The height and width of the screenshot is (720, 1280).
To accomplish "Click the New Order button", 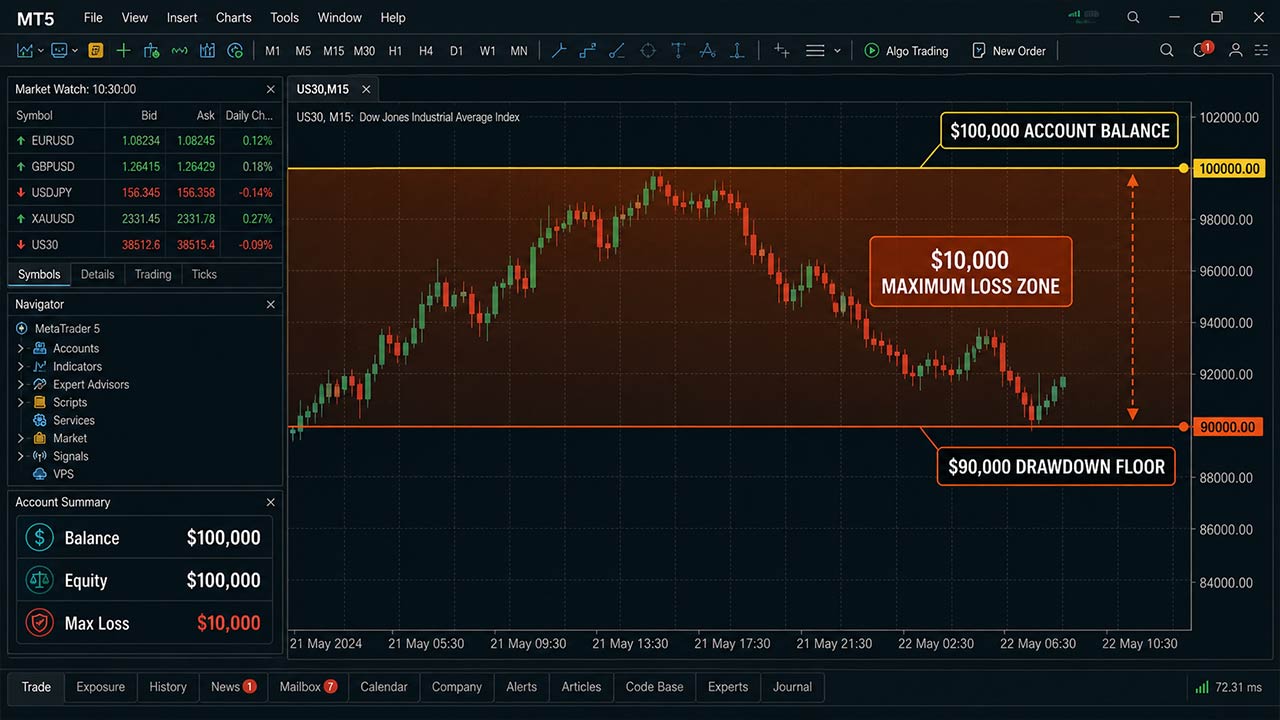I will (x=1008, y=50).
